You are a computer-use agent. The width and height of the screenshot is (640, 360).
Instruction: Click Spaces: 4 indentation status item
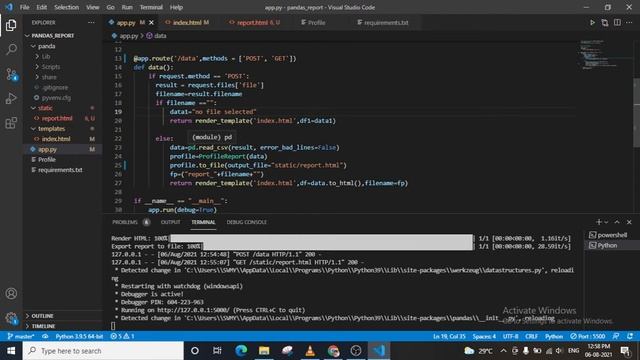(484, 336)
